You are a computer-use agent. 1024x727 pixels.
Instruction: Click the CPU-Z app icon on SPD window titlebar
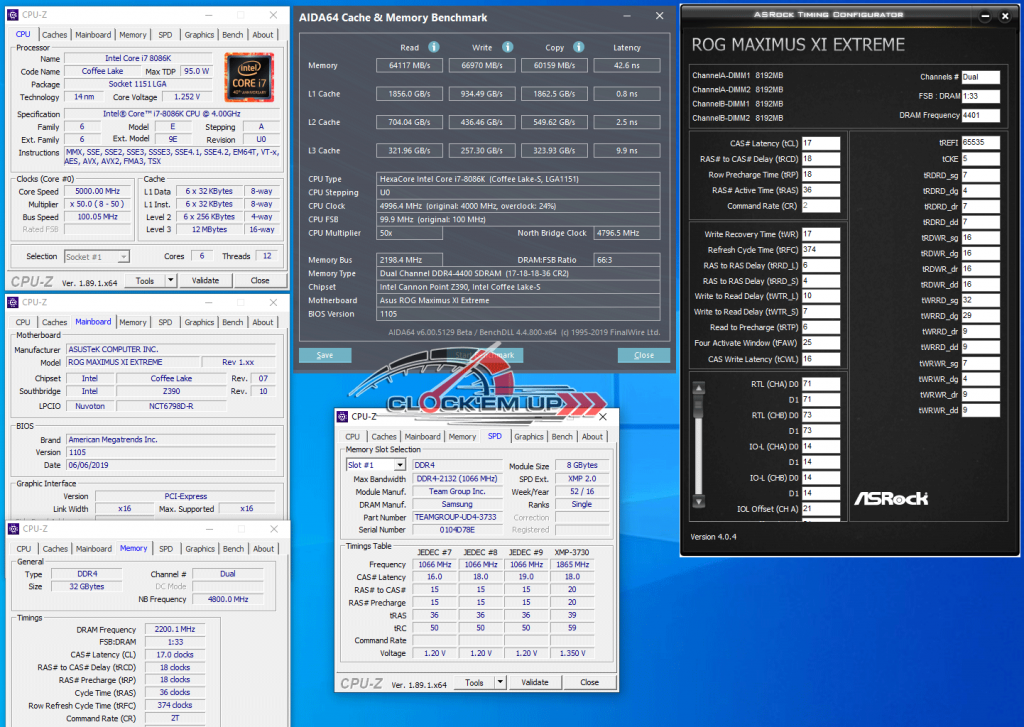pyautogui.click(x=342, y=417)
